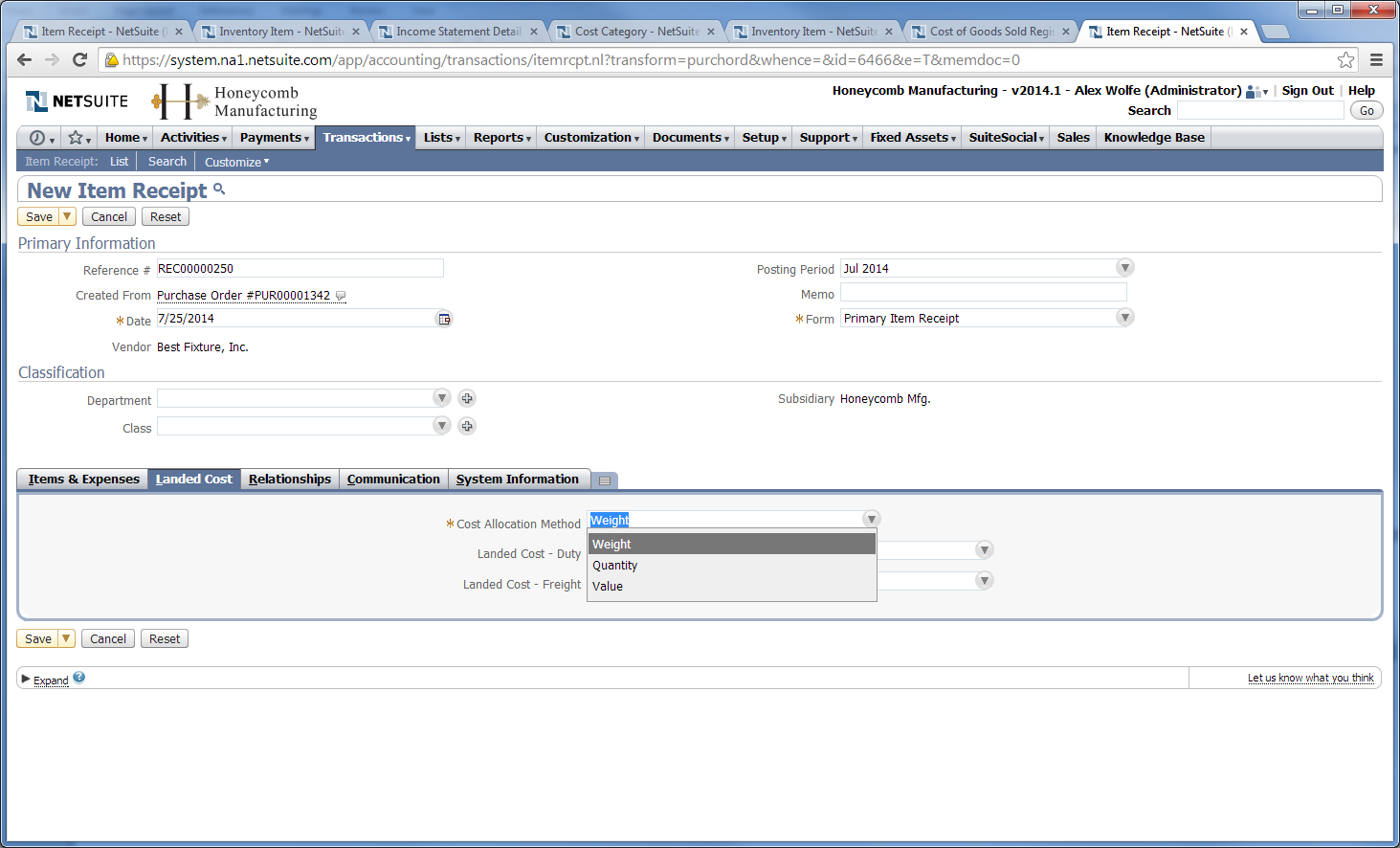
Task: Close the Cost Category browser tab
Action: (711, 32)
